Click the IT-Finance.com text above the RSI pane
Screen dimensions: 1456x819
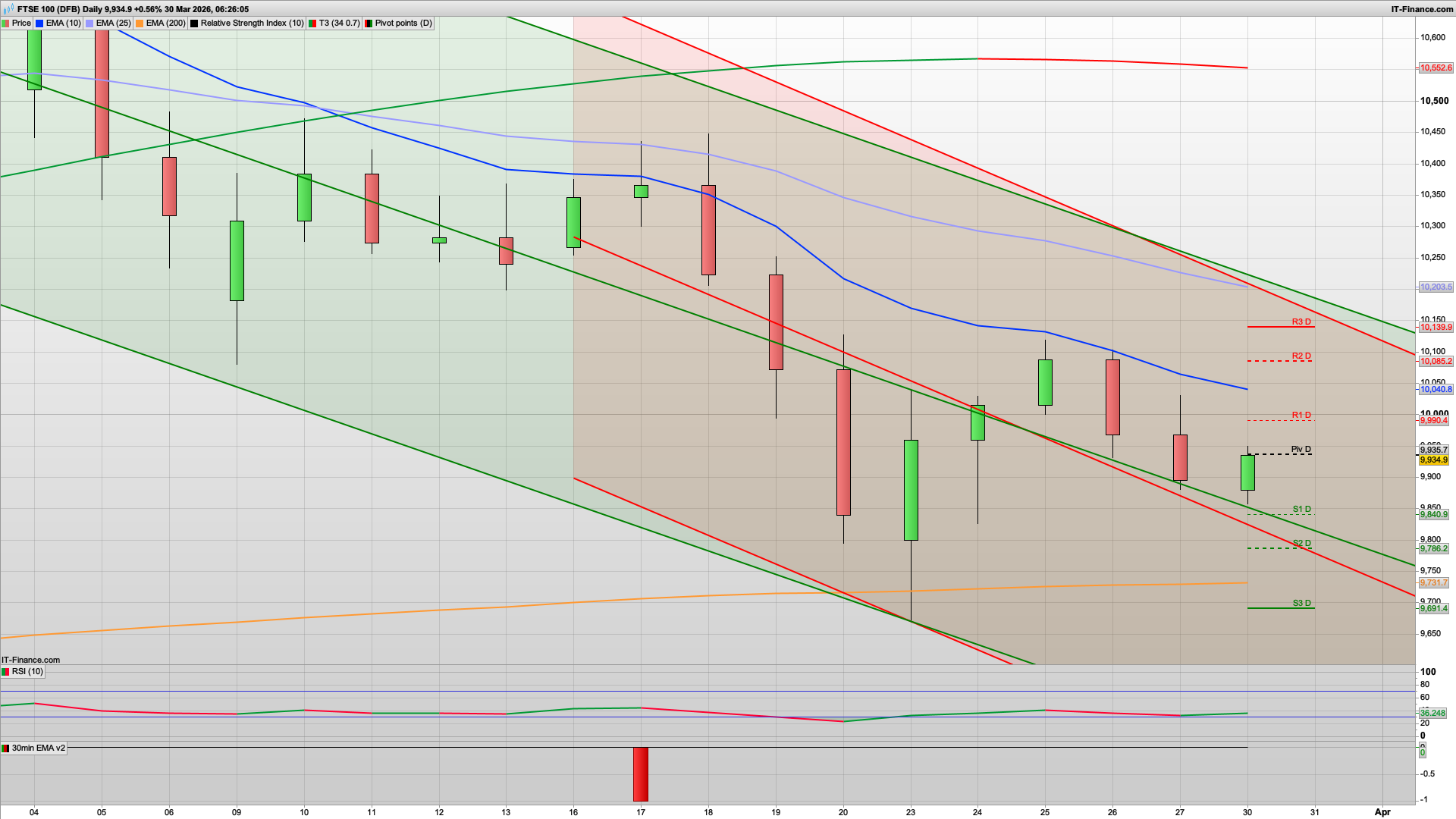coord(29,660)
